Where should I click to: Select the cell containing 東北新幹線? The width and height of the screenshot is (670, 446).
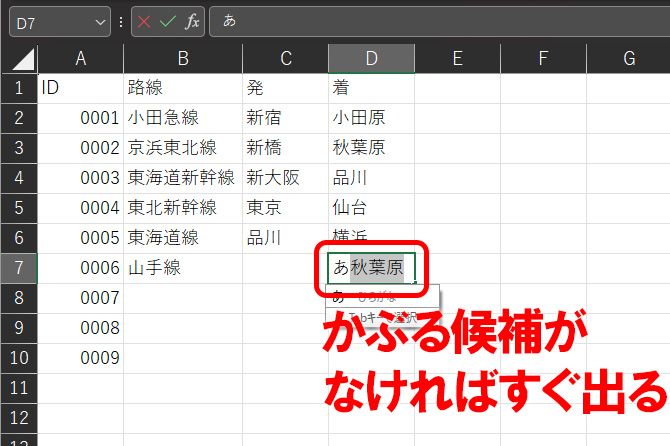tap(183, 208)
